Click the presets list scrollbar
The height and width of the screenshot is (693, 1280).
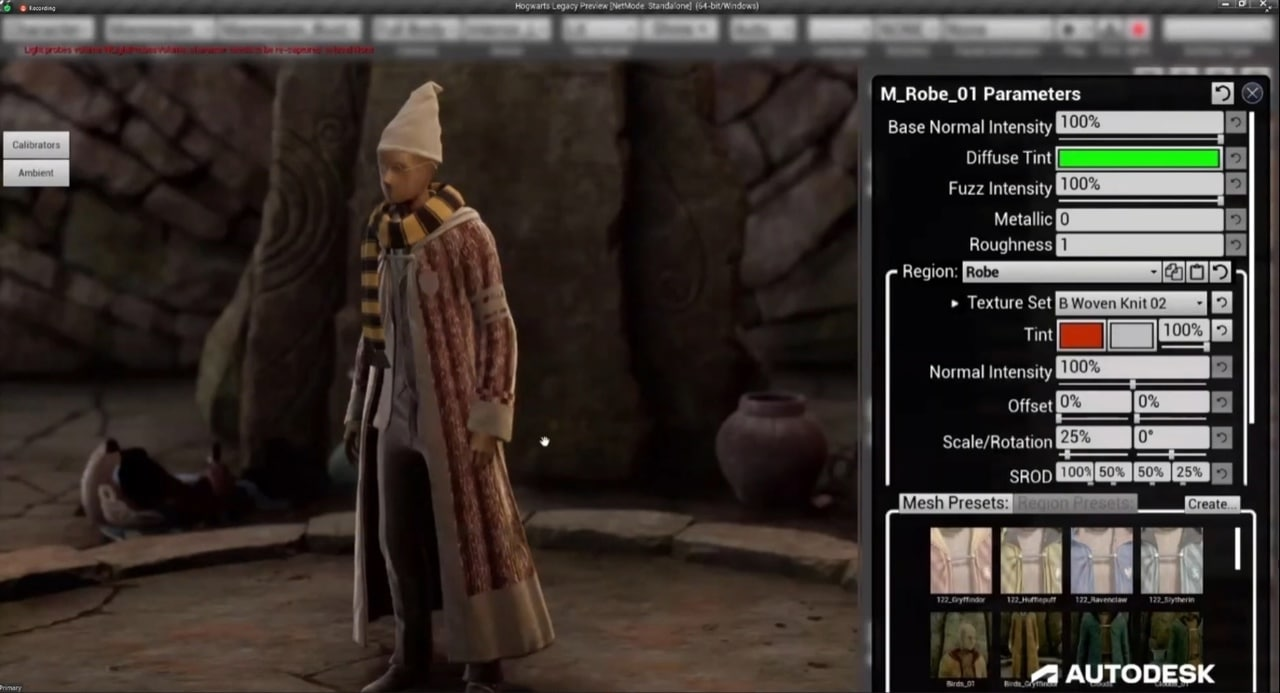tap(1238, 548)
